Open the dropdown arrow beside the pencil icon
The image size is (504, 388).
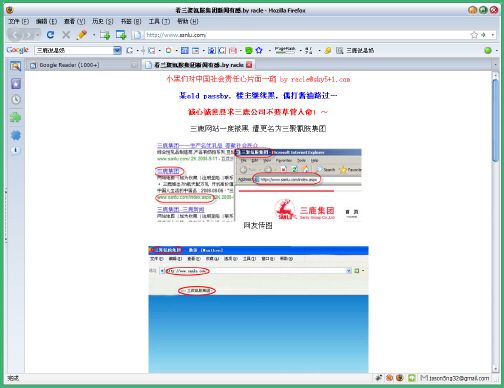pyautogui.click(x=94, y=35)
